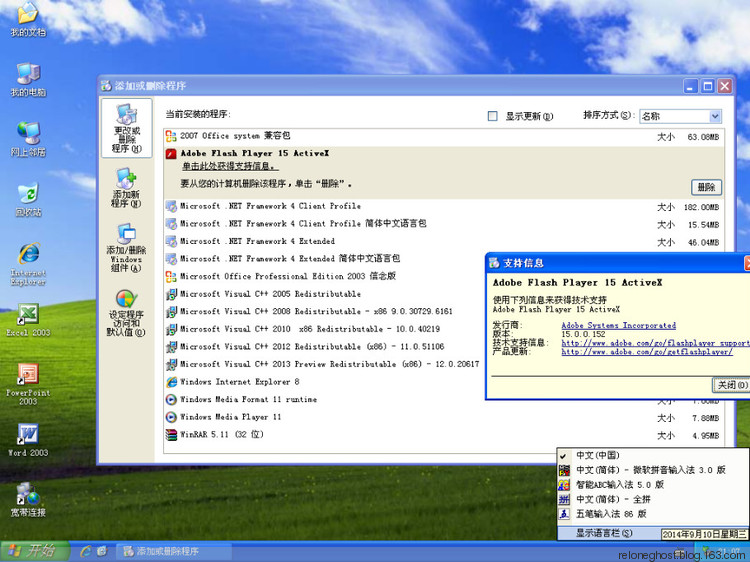Click the Adobe Flash Player 15 ActiveX icon
Image resolution: width=750 pixels, height=562 pixels.
coord(171,154)
